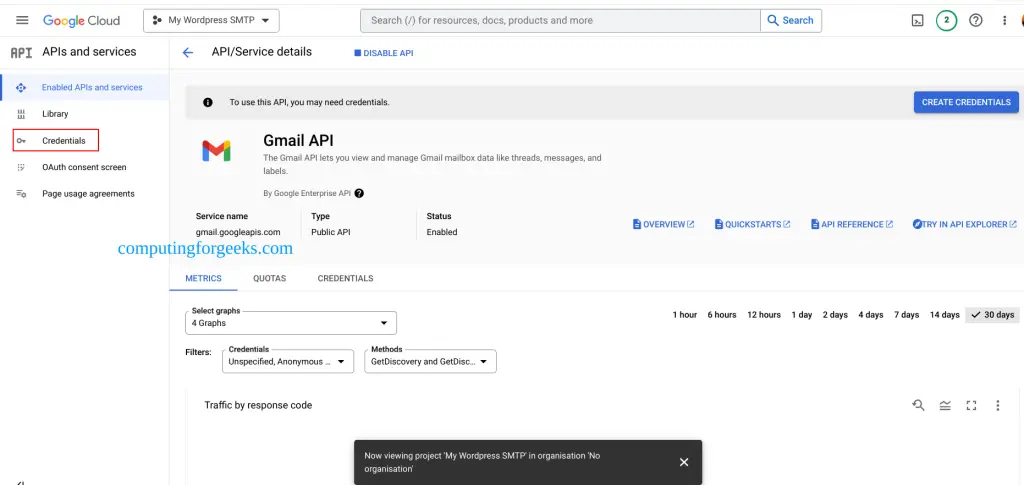Click the gmail.googleapis.com service name
The image size is (1024, 485).
tap(238, 232)
